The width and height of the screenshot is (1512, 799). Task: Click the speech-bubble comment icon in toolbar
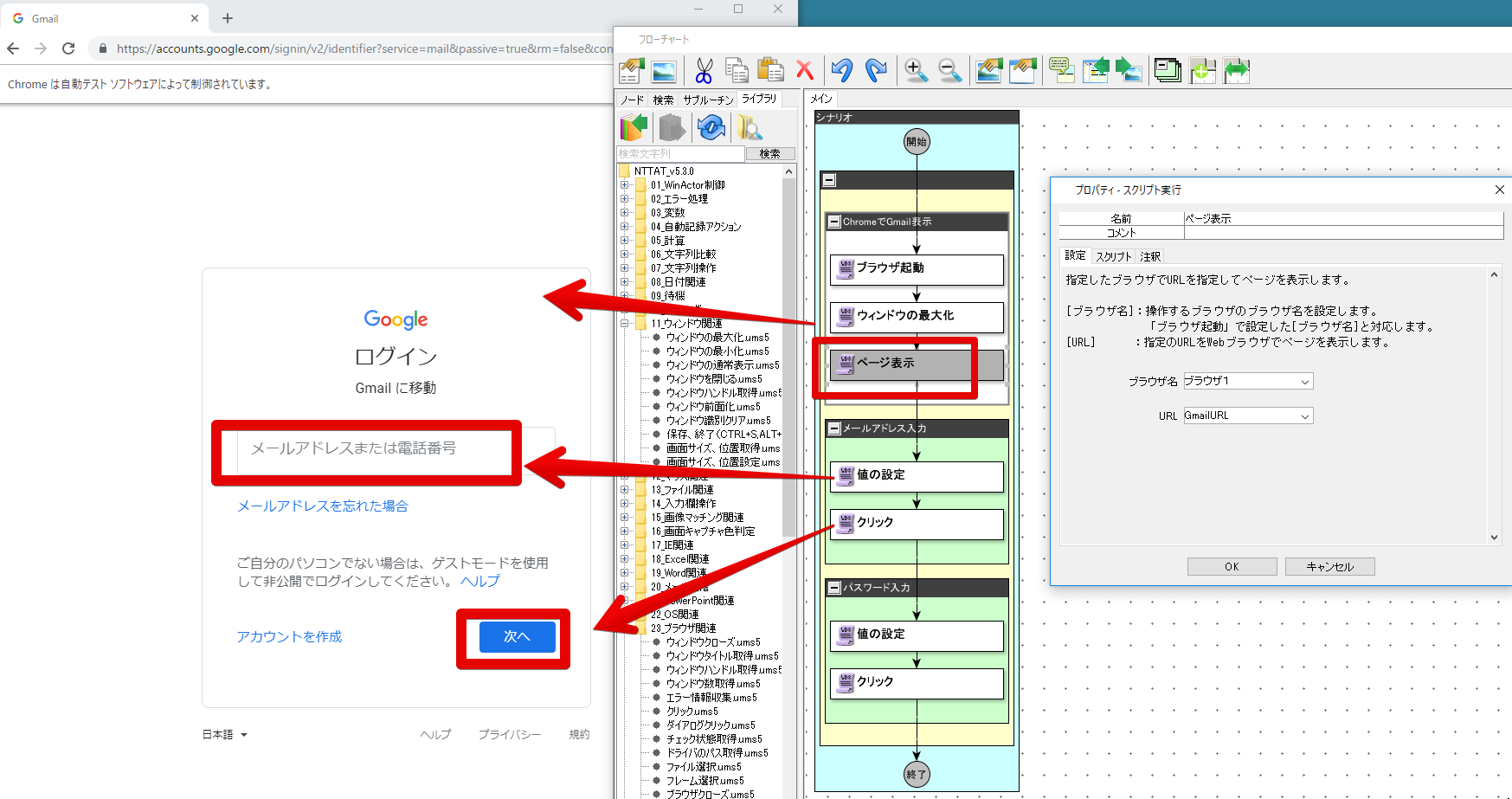point(1062,70)
